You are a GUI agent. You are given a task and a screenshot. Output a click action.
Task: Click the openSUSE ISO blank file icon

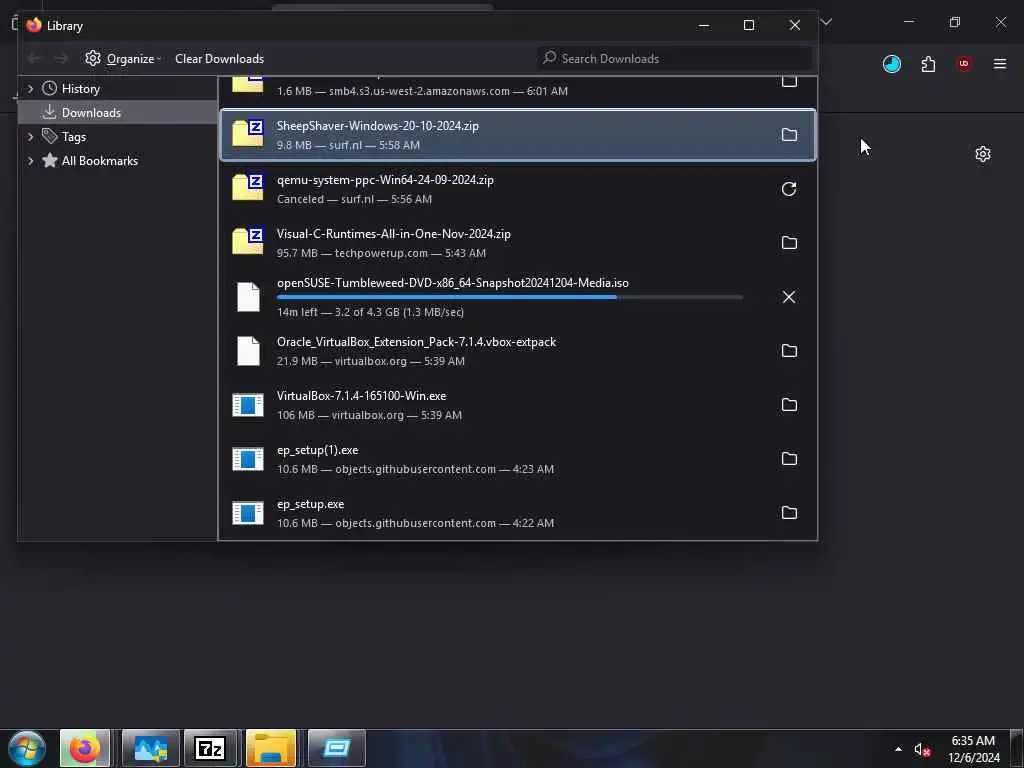click(248, 297)
